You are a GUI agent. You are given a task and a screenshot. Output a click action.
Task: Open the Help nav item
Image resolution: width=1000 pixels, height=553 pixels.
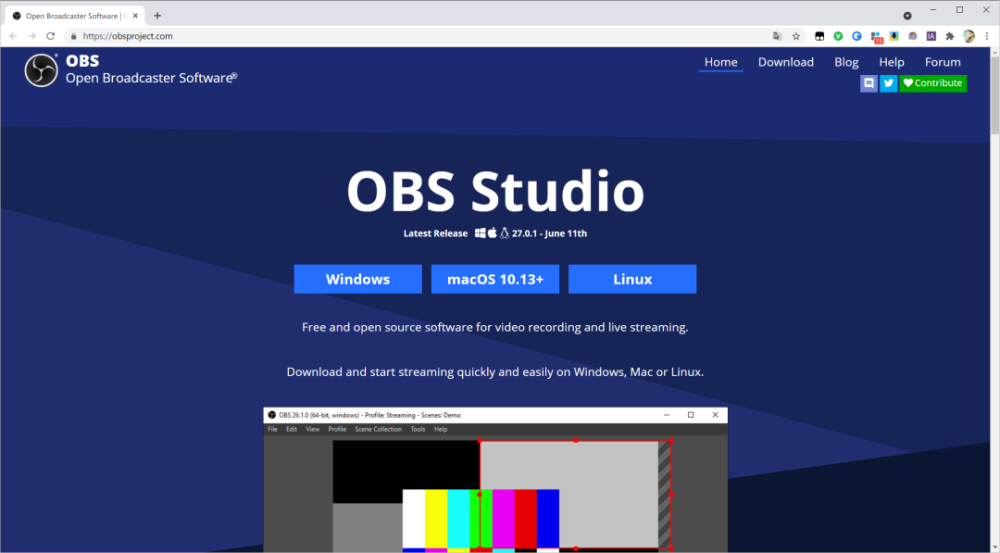pyautogui.click(x=892, y=62)
